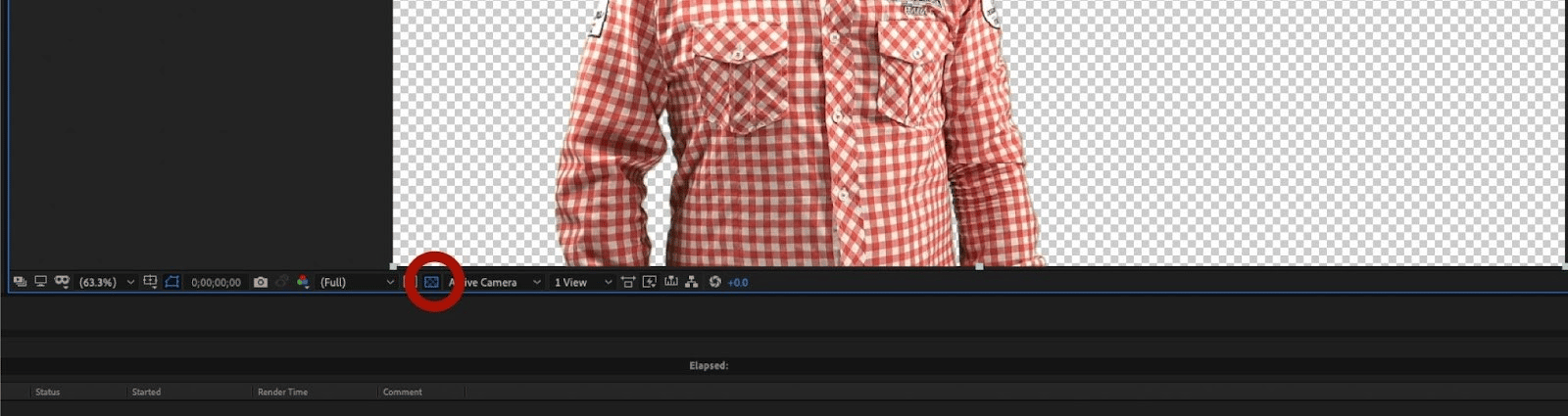
Task: Open the composition flowchart icon
Action: [692, 282]
